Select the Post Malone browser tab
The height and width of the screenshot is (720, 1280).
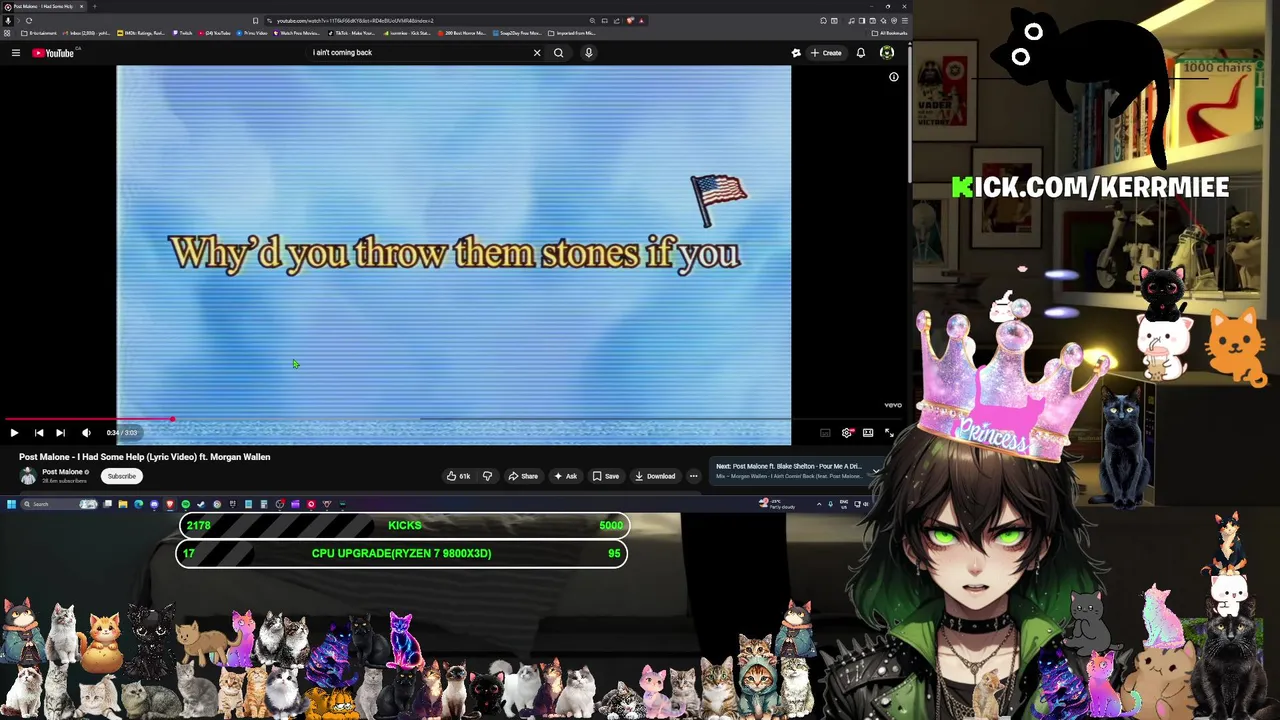click(x=44, y=6)
